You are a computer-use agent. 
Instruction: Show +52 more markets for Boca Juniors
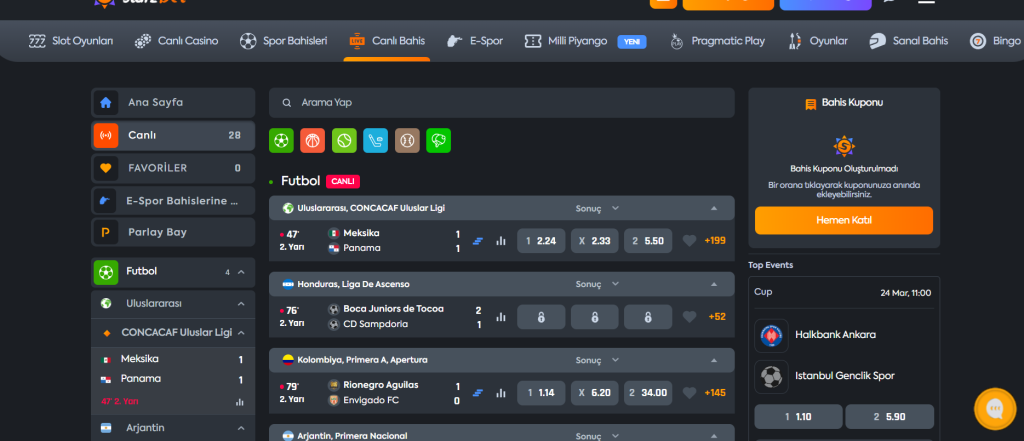click(x=716, y=317)
